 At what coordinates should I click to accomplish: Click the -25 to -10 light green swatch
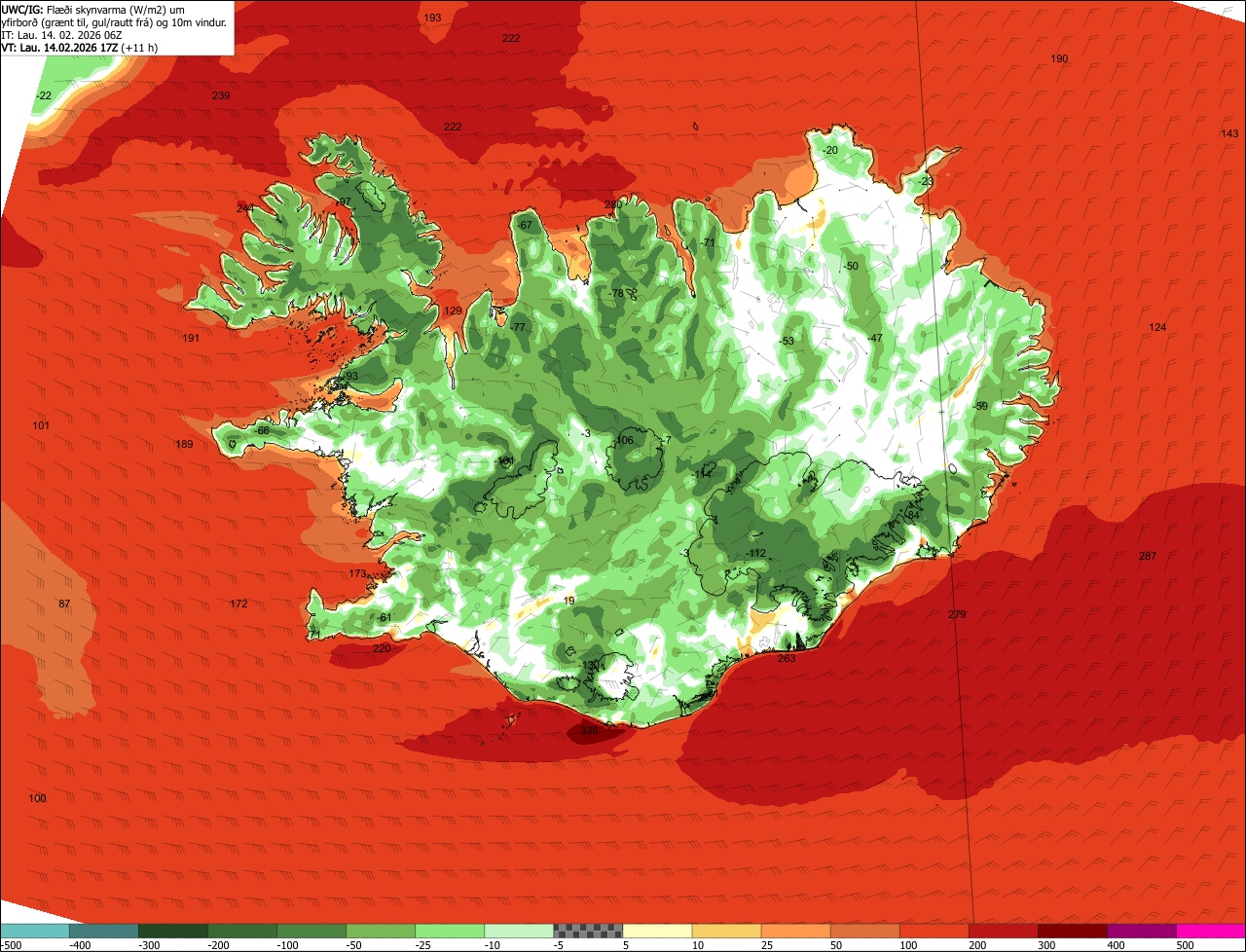click(x=449, y=931)
